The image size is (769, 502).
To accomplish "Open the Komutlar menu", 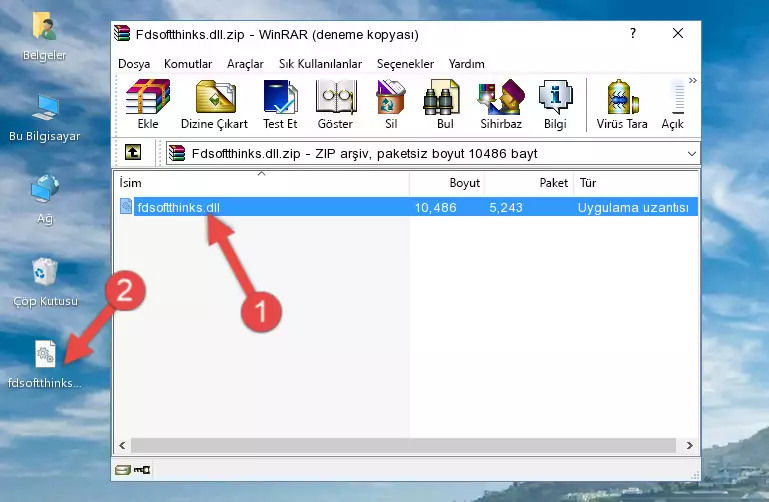I will [188, 64].
